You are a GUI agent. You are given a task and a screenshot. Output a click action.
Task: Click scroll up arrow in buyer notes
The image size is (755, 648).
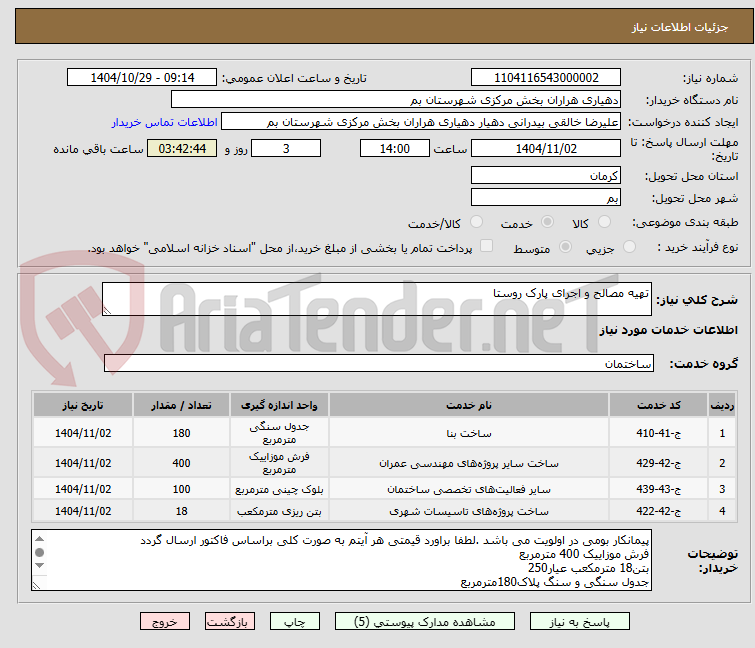click(x=39, y=539)
